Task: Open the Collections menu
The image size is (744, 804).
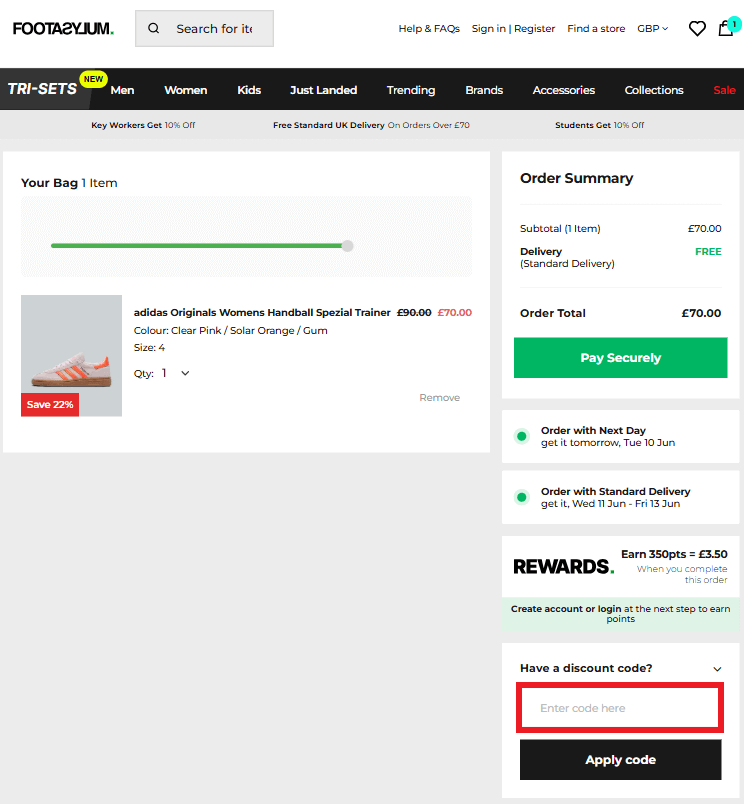Action: click(654, 90)
